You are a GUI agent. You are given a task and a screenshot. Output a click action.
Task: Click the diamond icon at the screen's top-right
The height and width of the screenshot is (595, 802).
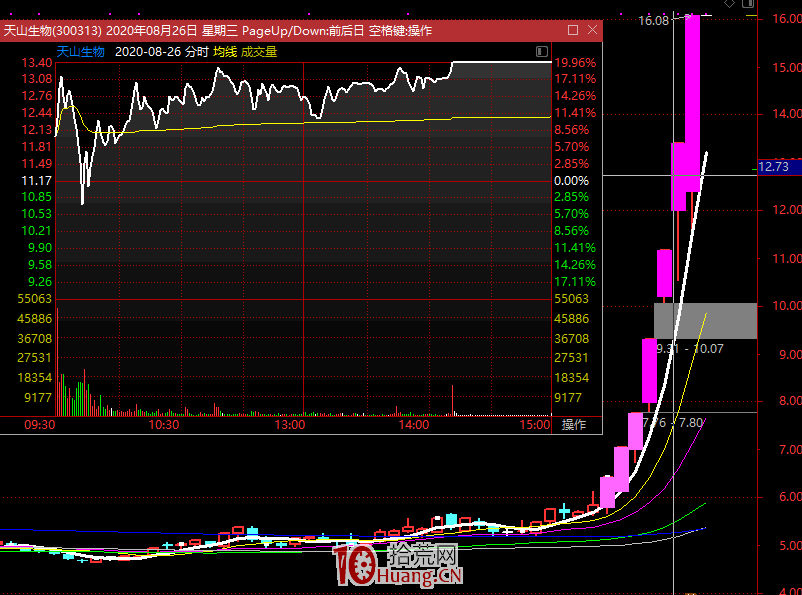(x=729, y=4)
